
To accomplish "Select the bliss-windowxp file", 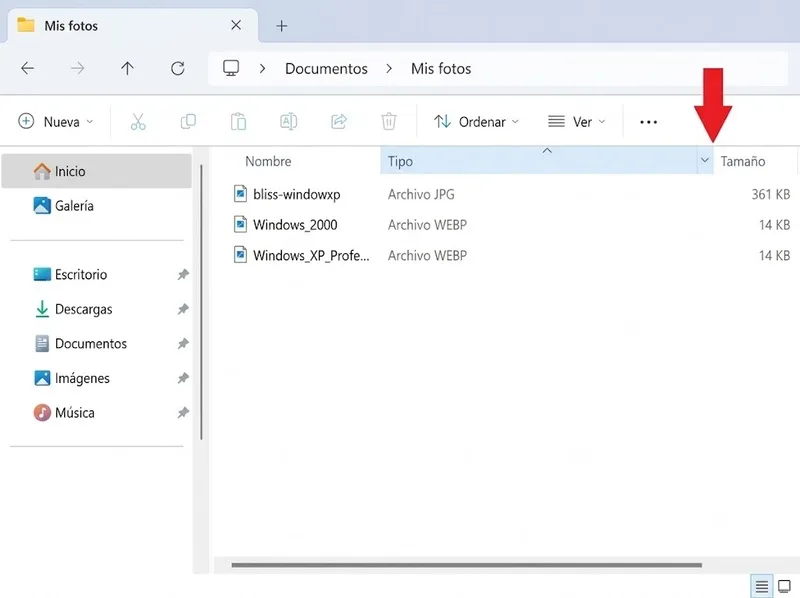I will pos(297,194).
